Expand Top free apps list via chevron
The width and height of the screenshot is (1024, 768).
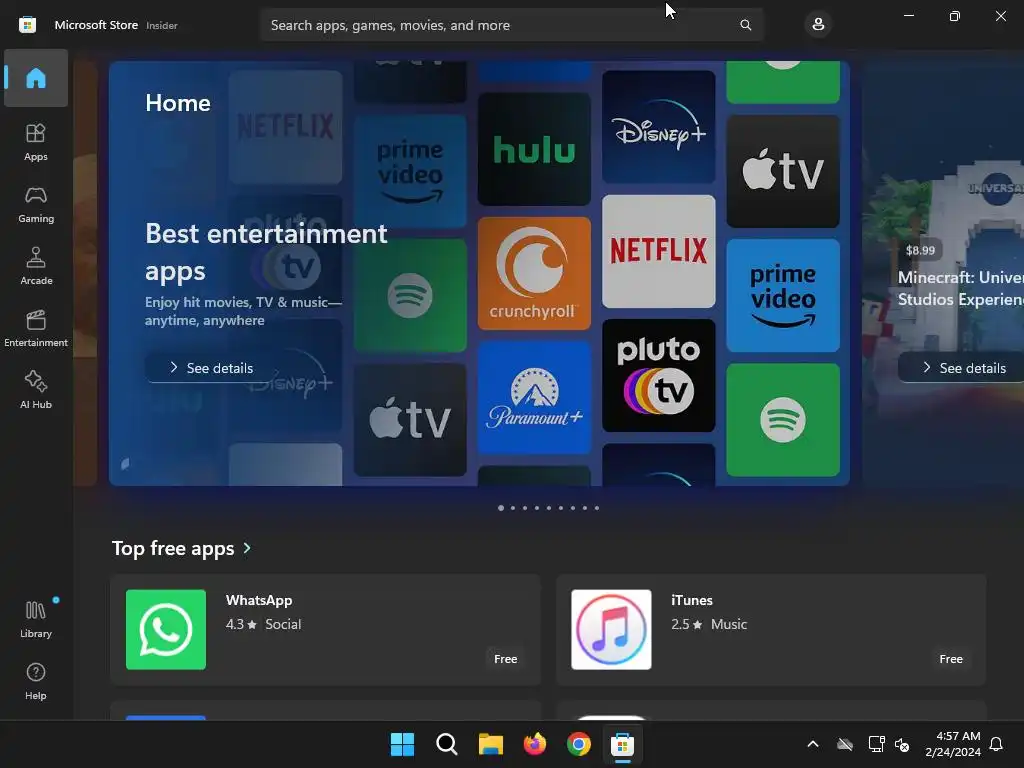[x=247, y=548]
